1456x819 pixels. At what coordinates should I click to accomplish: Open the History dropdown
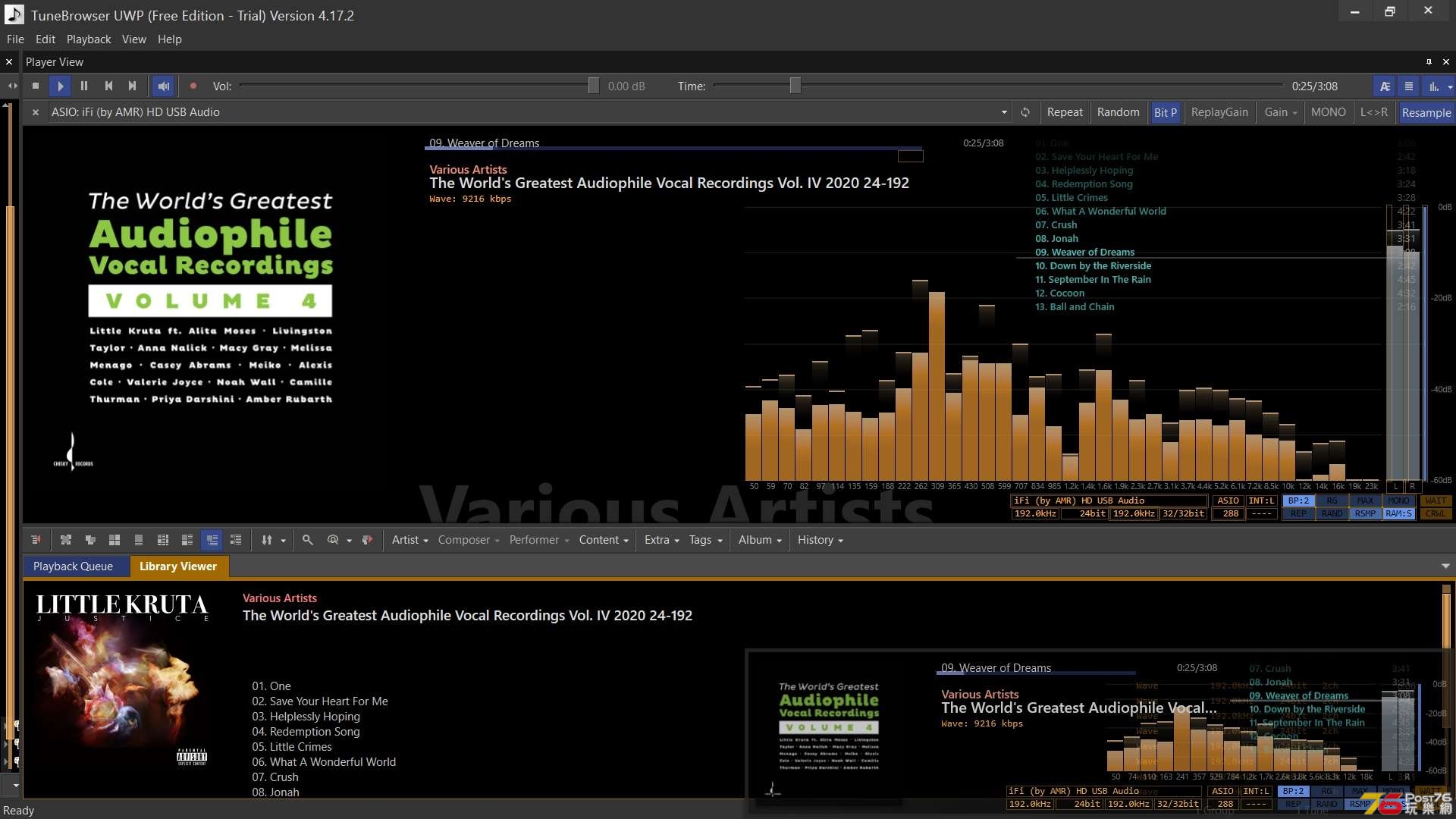[821, 540]
